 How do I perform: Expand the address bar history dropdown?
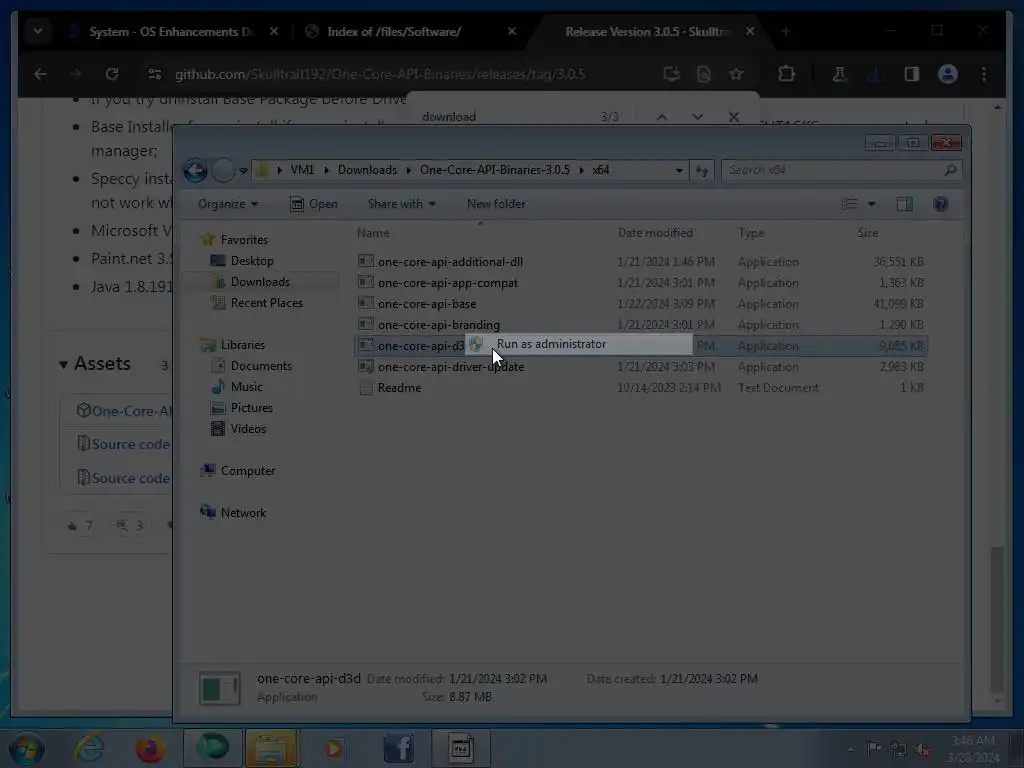pos(679,170)
